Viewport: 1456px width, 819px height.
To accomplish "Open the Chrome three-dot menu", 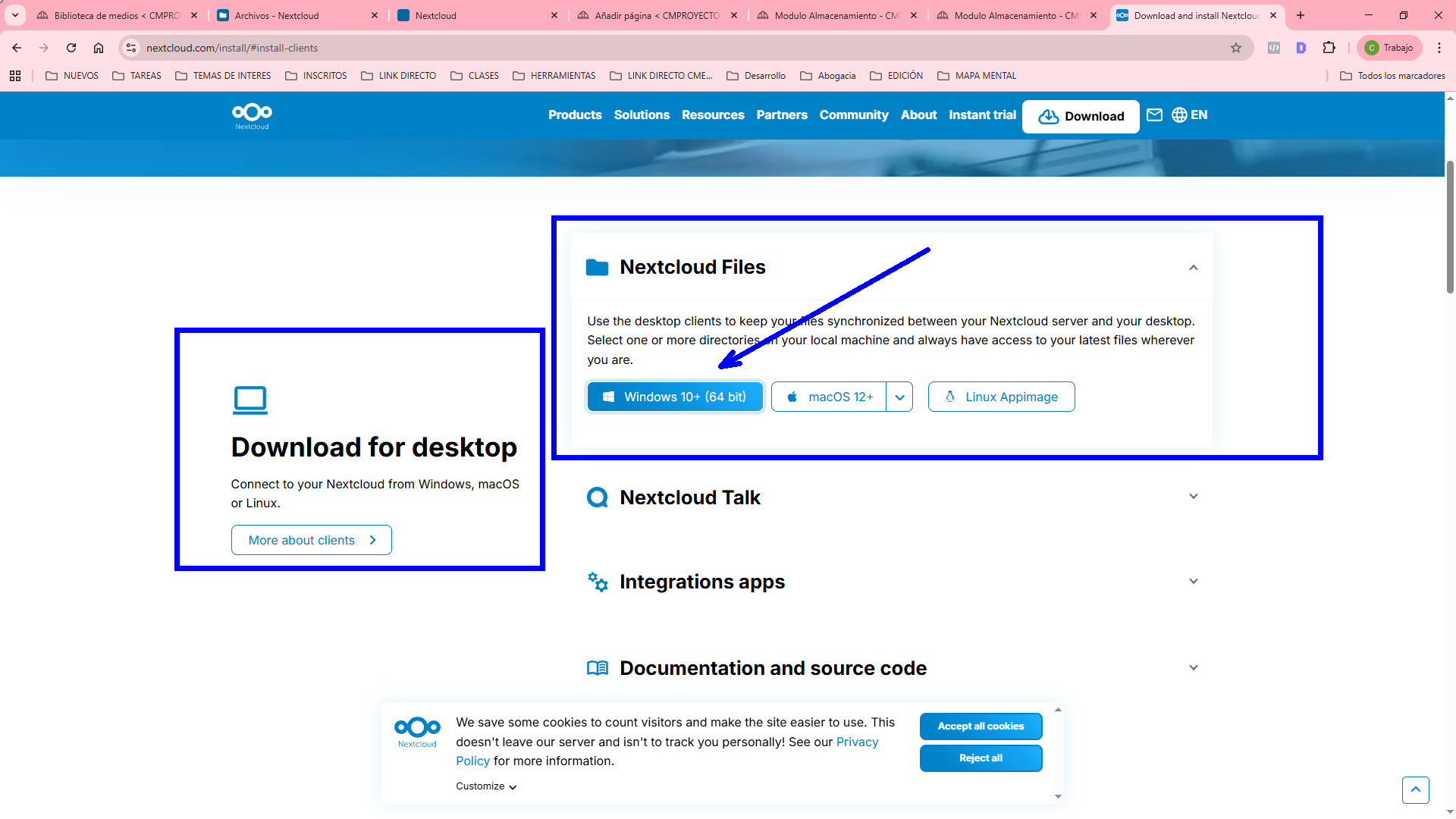I will 1439,48.
